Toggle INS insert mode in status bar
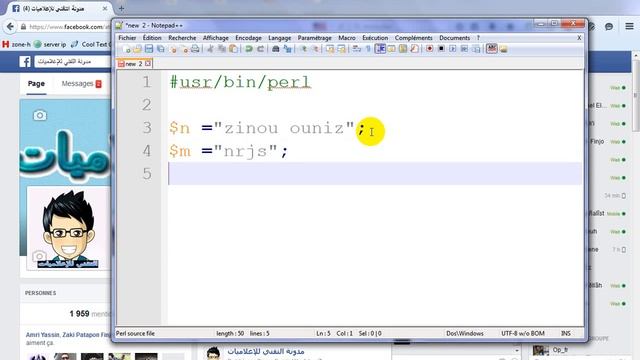640x360 pixels. [566, 333]
